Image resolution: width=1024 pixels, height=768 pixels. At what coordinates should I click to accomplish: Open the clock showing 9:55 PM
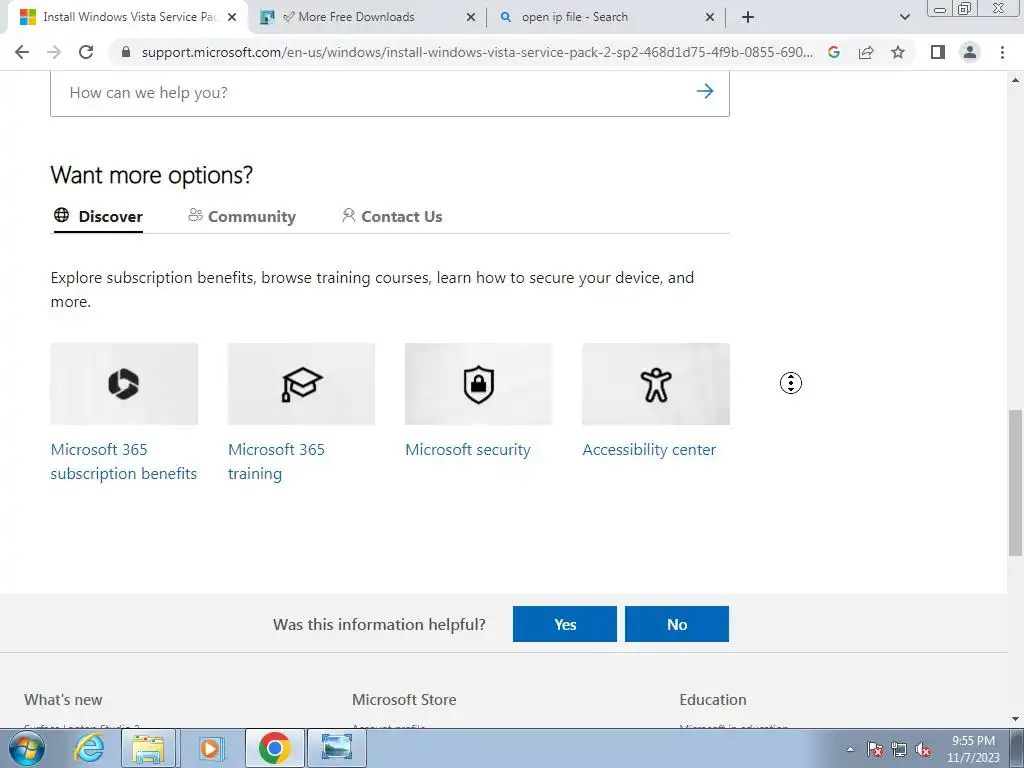973,749
